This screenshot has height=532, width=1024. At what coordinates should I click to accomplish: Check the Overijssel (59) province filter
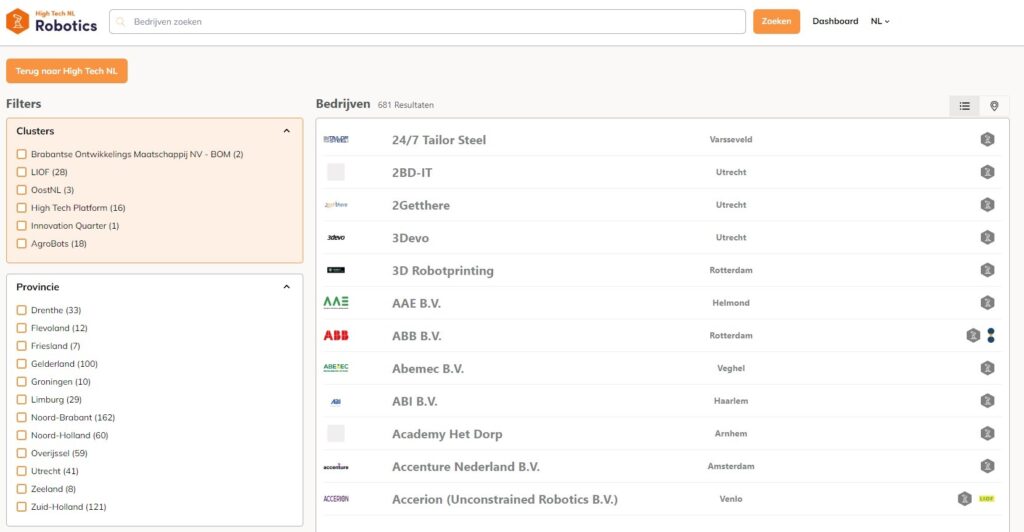coord(22,453)
